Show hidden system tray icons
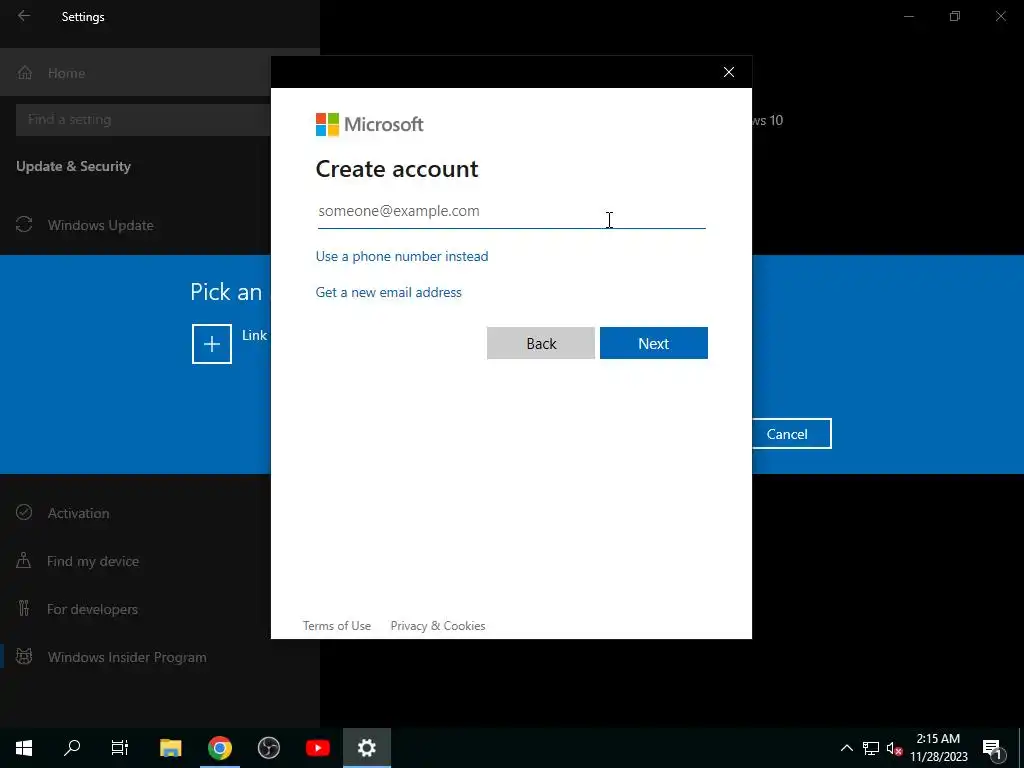 [846, 748]
